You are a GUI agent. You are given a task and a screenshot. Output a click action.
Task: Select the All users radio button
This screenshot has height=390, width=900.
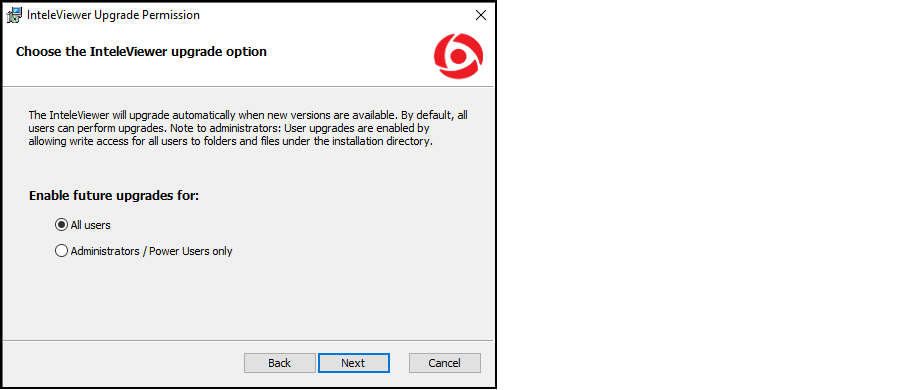click(61, 225)
